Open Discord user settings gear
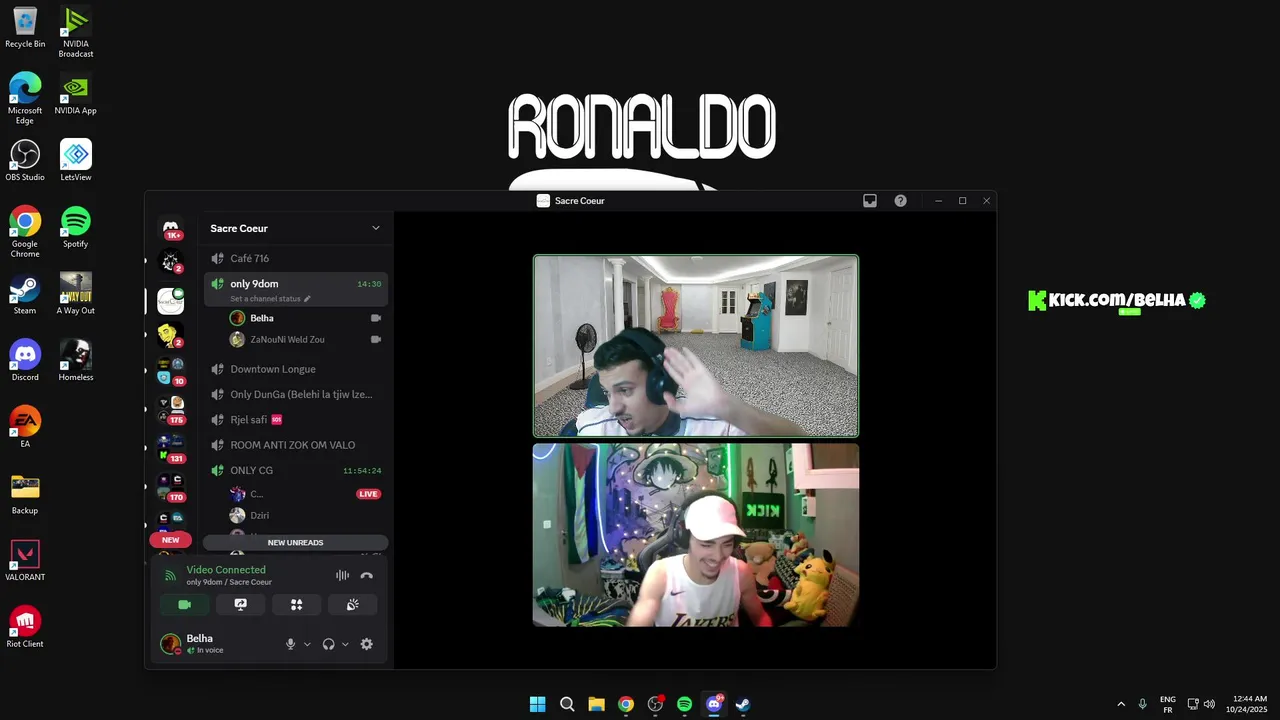 pyautogui.click(x=366, y=644)
